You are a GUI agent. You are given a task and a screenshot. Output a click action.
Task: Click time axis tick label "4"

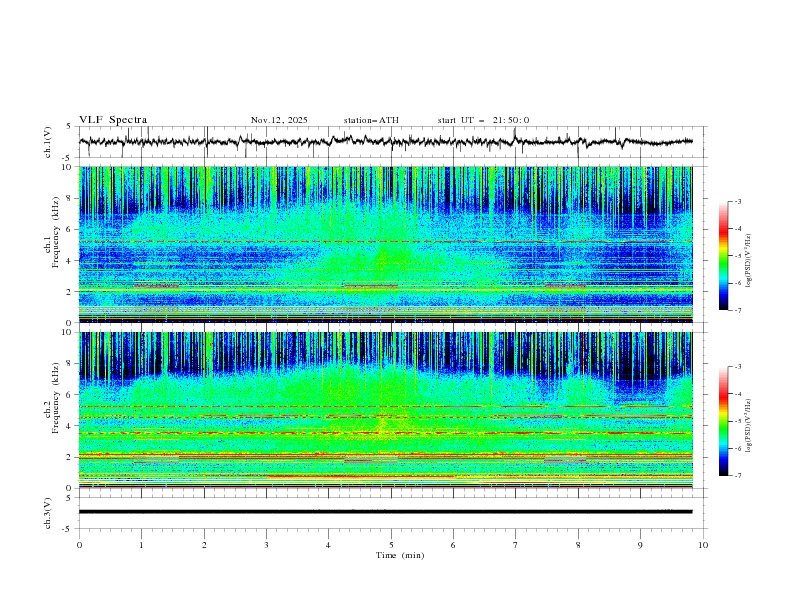[329, 545]
